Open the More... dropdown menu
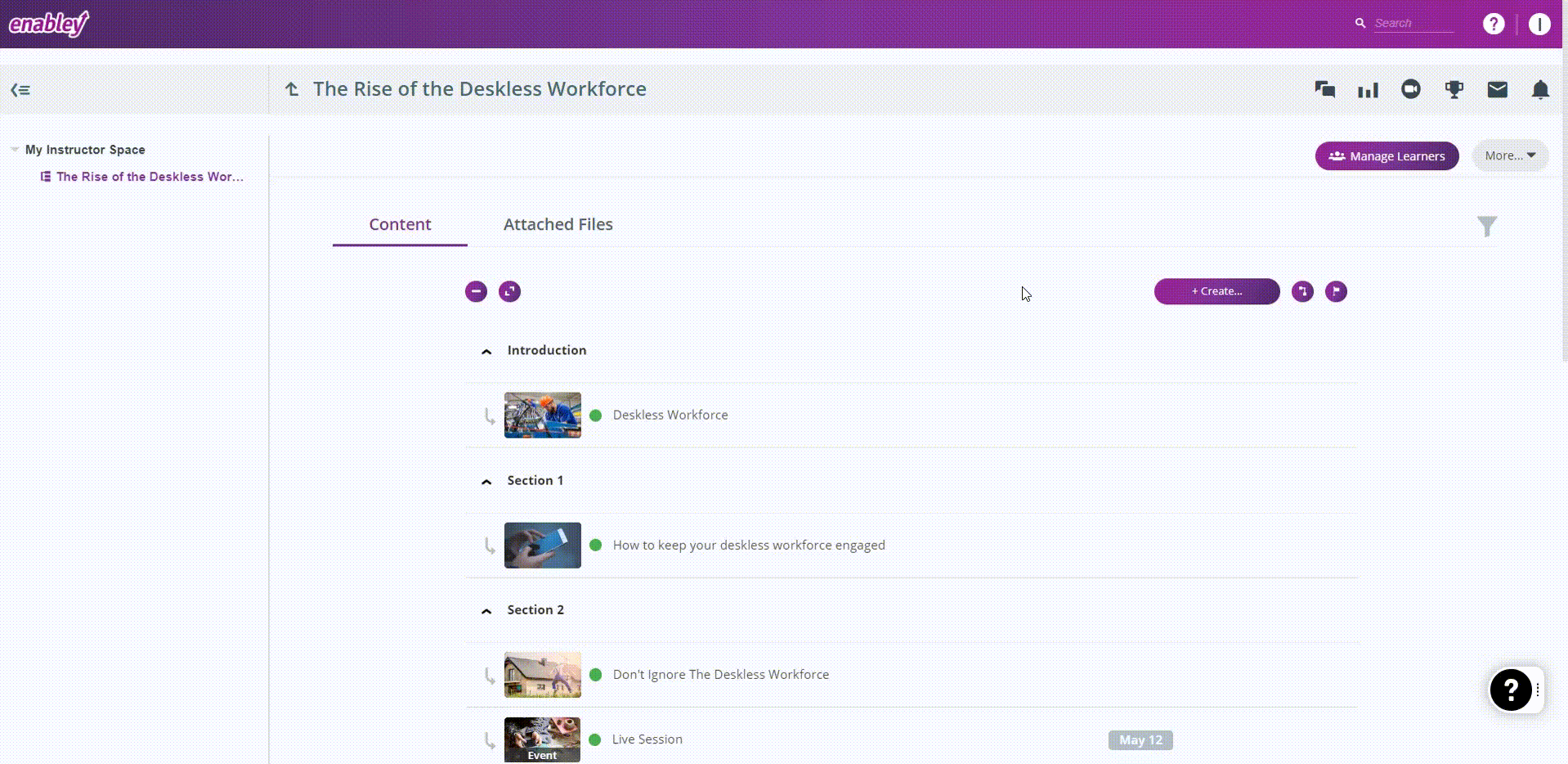This screenshot has width=1568, height=764. 1509,155
